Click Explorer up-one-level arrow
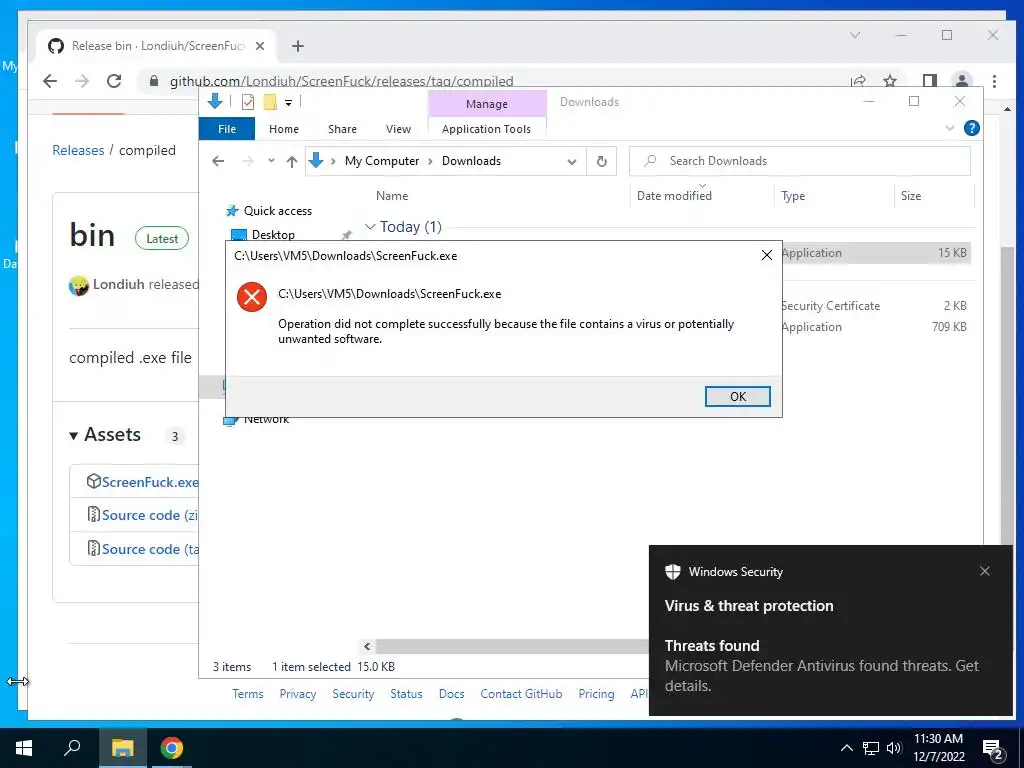1024x768 pixels. pos(291,161)
